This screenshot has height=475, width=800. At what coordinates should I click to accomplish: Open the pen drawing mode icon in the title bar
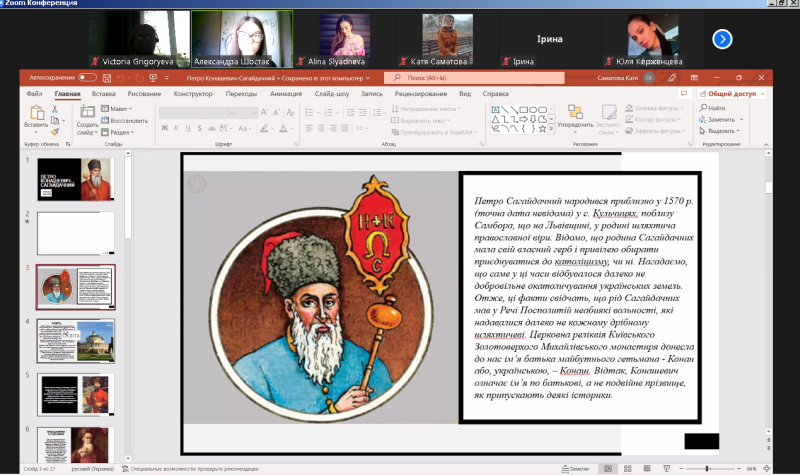[672, 78]
